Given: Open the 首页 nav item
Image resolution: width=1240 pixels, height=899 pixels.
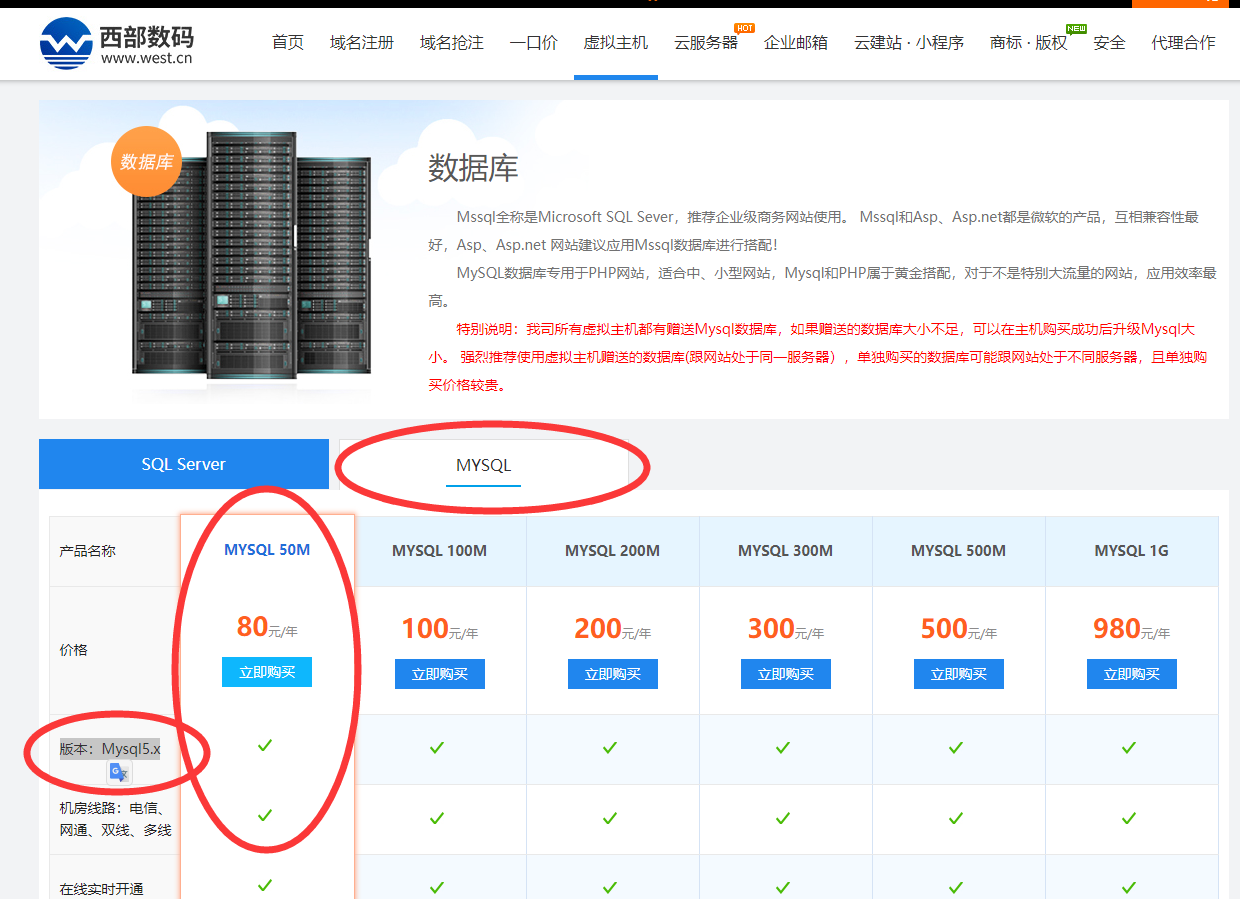Looking at the screenshot, I should coord(288,42).
